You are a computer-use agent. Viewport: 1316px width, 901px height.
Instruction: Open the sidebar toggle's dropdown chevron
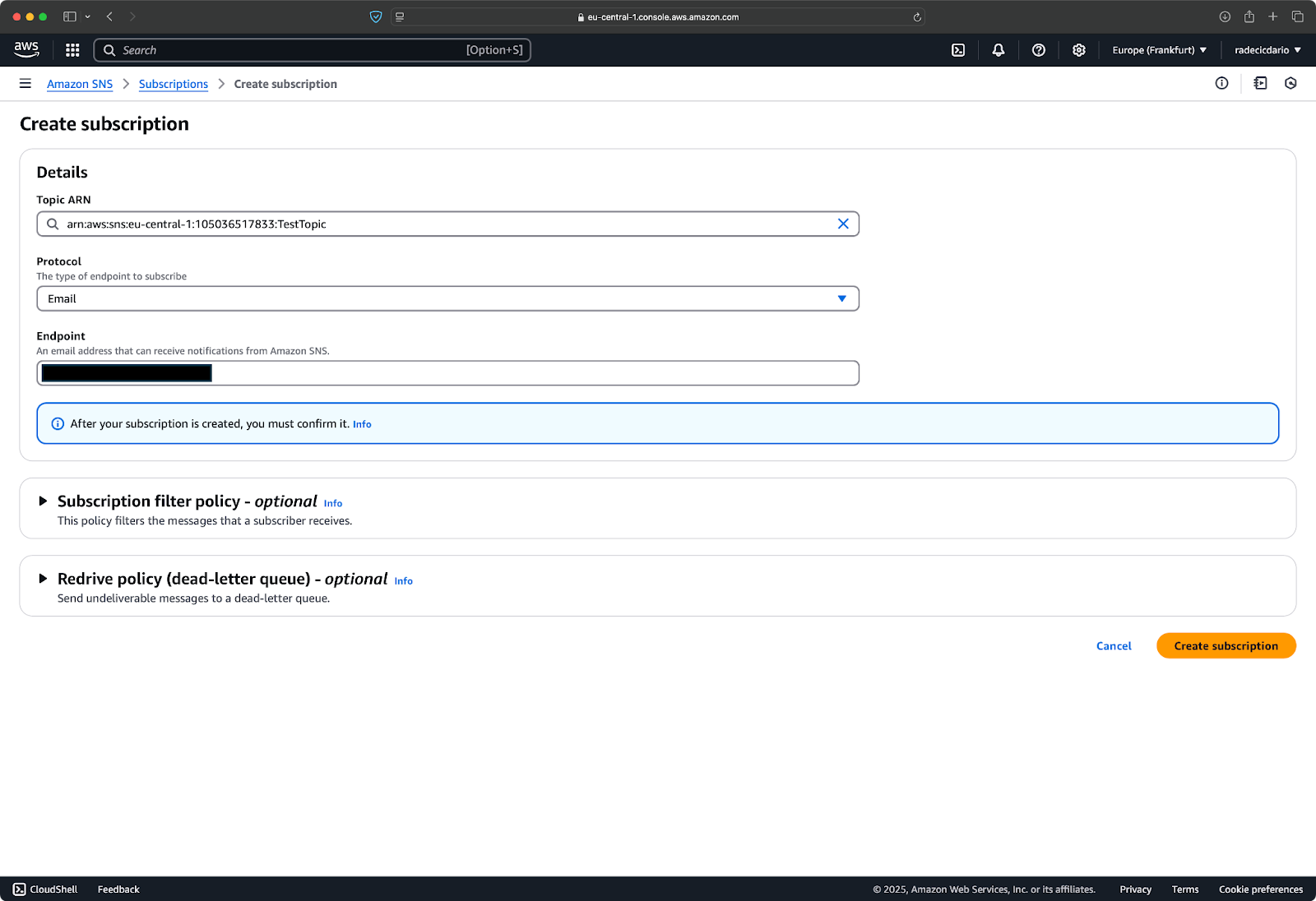click(87, 16)
